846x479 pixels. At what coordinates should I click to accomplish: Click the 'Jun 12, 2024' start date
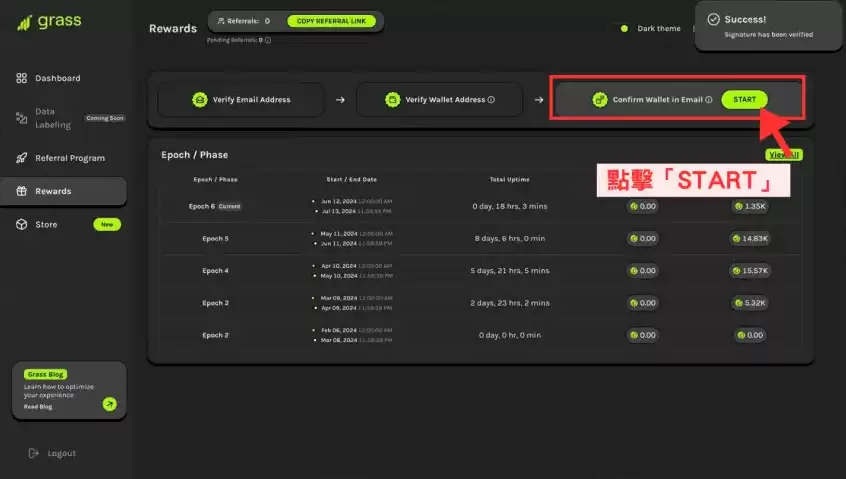[x=339, y=201]
